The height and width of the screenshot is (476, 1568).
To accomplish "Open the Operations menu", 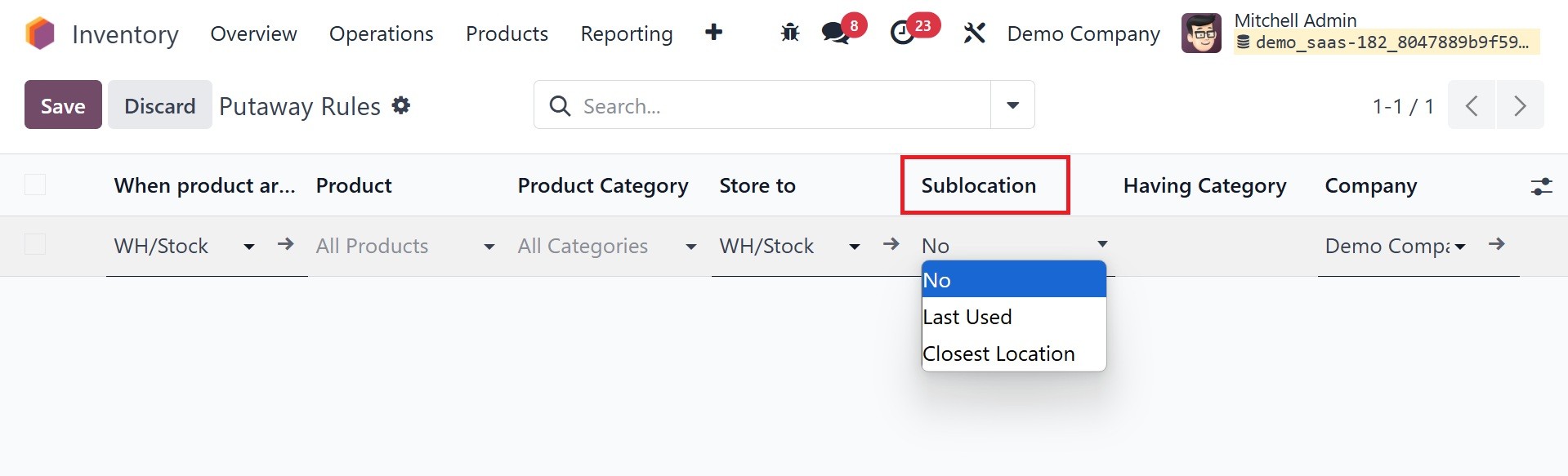I will coord(381,33).
